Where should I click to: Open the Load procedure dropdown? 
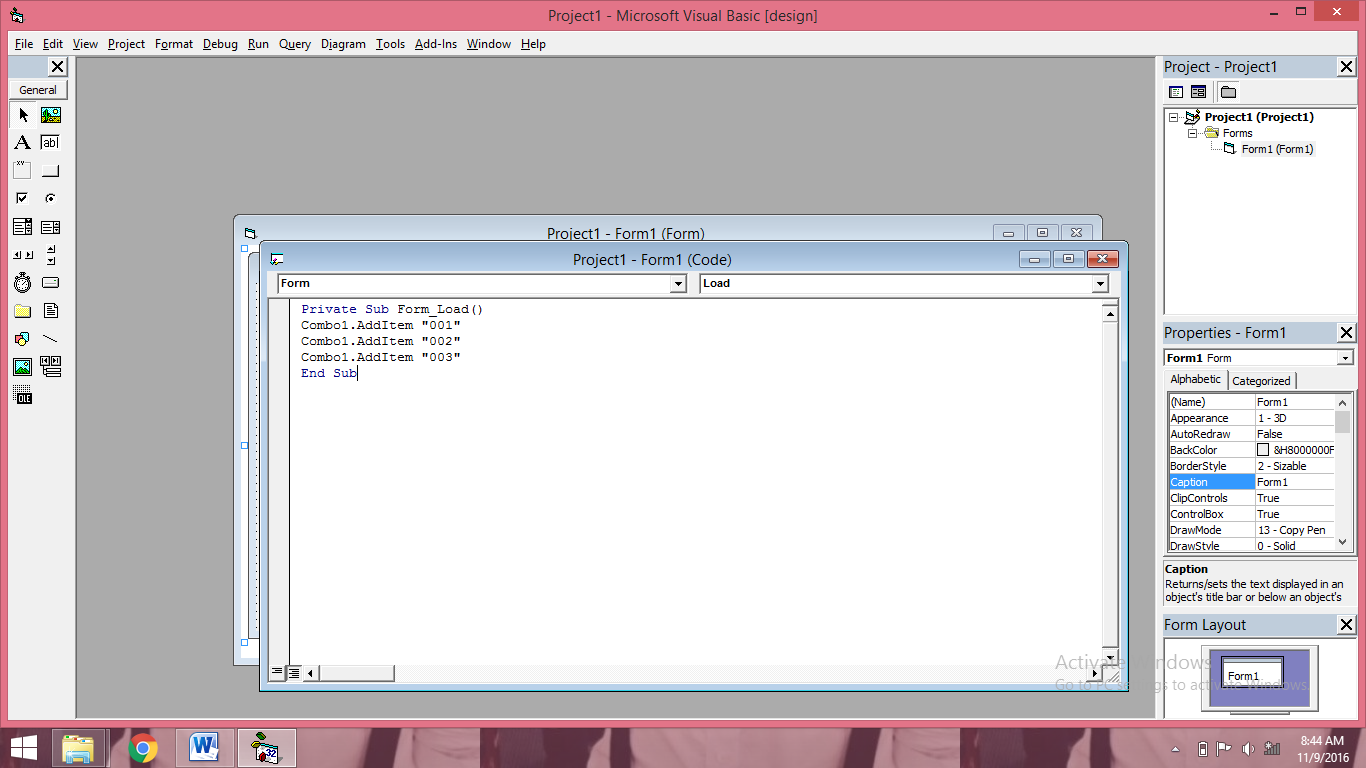(x=1100, y=284)
